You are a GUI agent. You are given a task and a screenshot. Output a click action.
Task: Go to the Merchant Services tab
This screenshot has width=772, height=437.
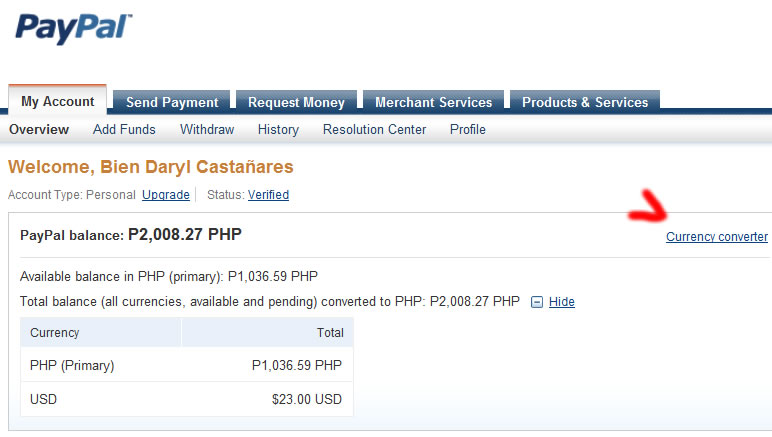click(x=433, y=102)
